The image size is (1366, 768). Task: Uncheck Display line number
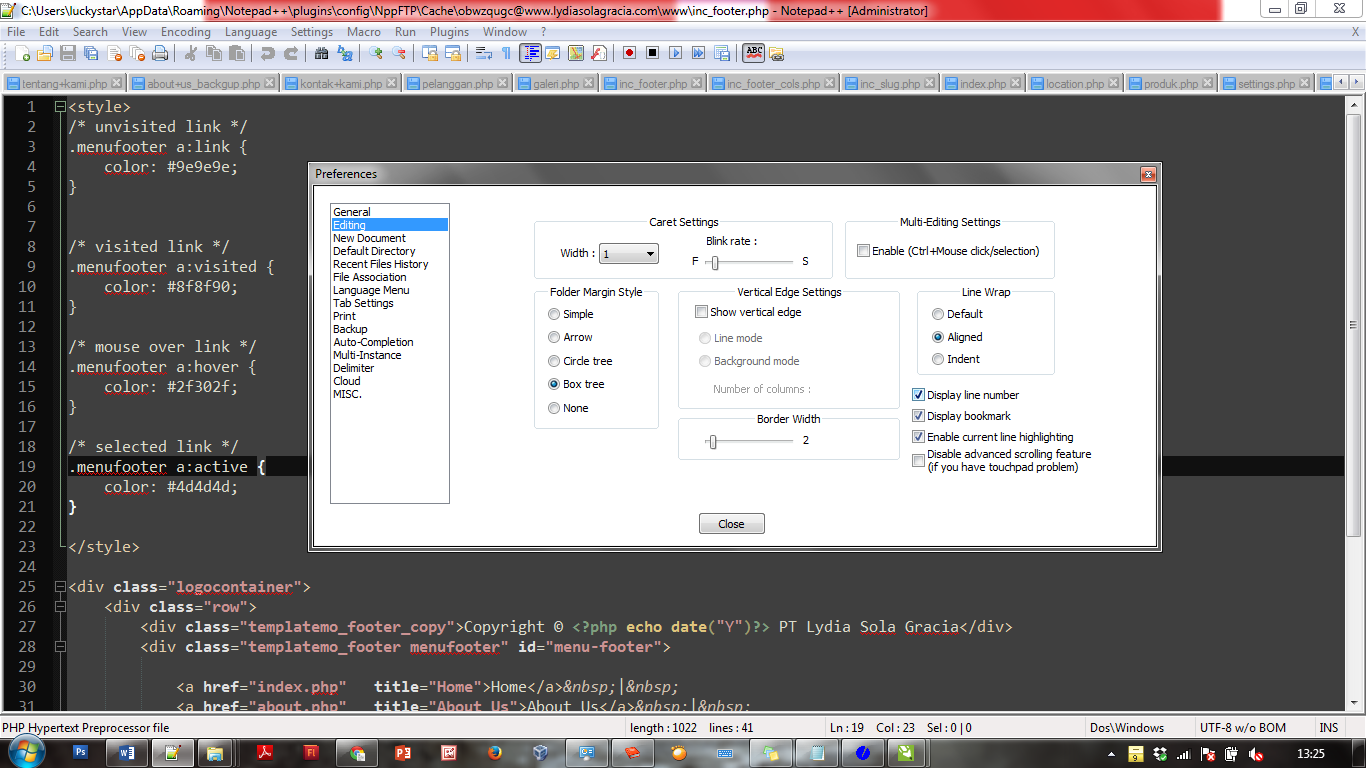[x=918, y=394]
